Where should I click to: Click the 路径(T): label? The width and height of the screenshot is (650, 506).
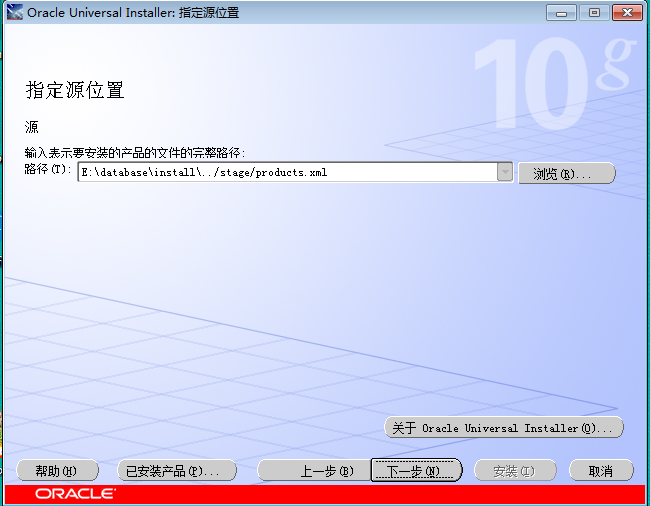(x=48, y=169)
